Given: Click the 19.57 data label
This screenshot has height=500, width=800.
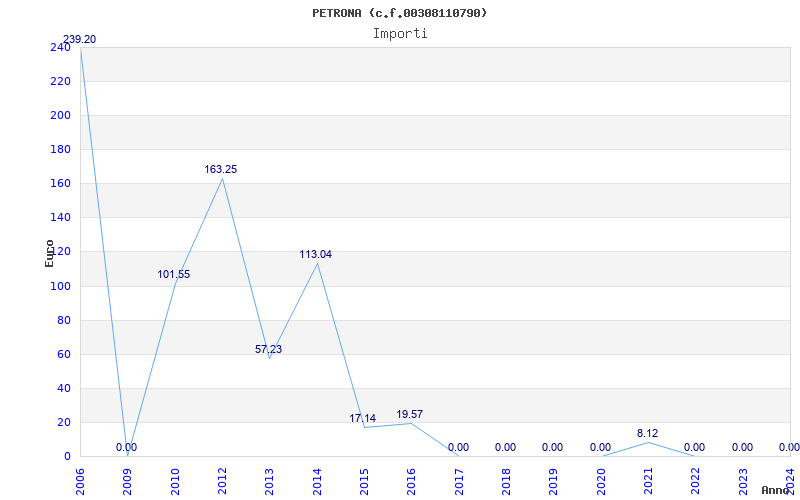Looking at the screenshot, I should tap(410, 414).
